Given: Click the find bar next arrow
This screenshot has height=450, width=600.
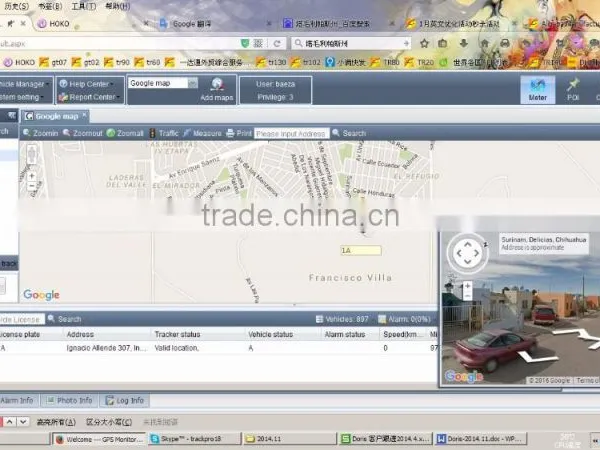Looking at the screenshot, I should coord(23,422).
